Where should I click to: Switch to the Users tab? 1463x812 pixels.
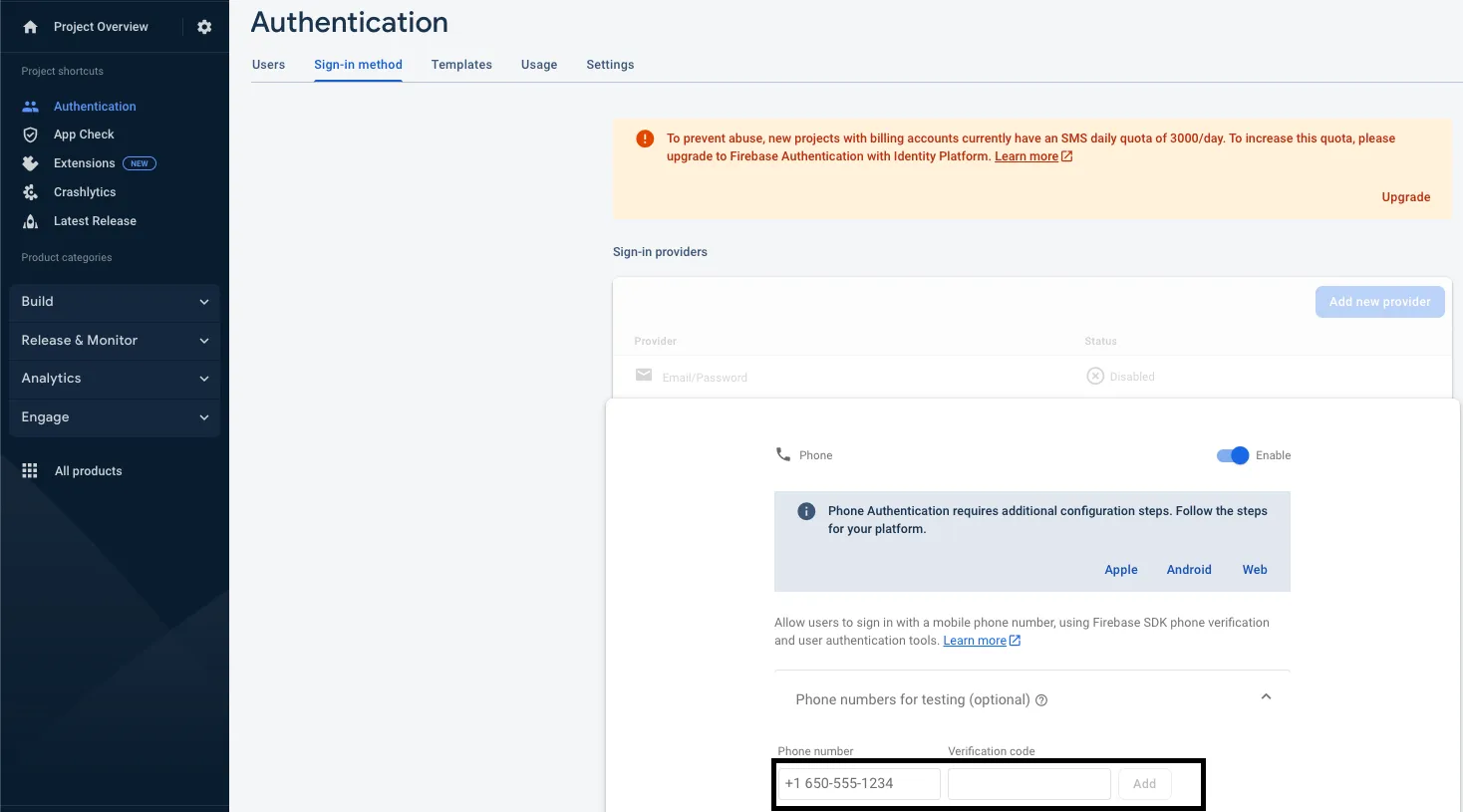[x=268, y=65]
